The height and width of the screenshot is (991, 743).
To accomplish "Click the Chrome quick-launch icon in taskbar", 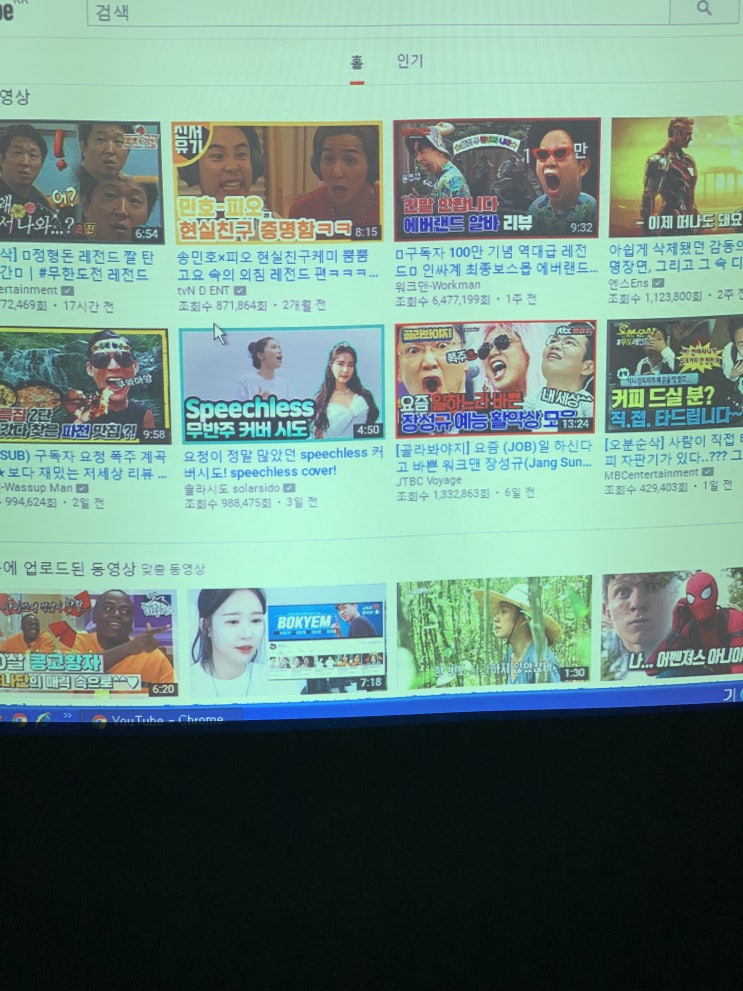I will click(20, 718).
